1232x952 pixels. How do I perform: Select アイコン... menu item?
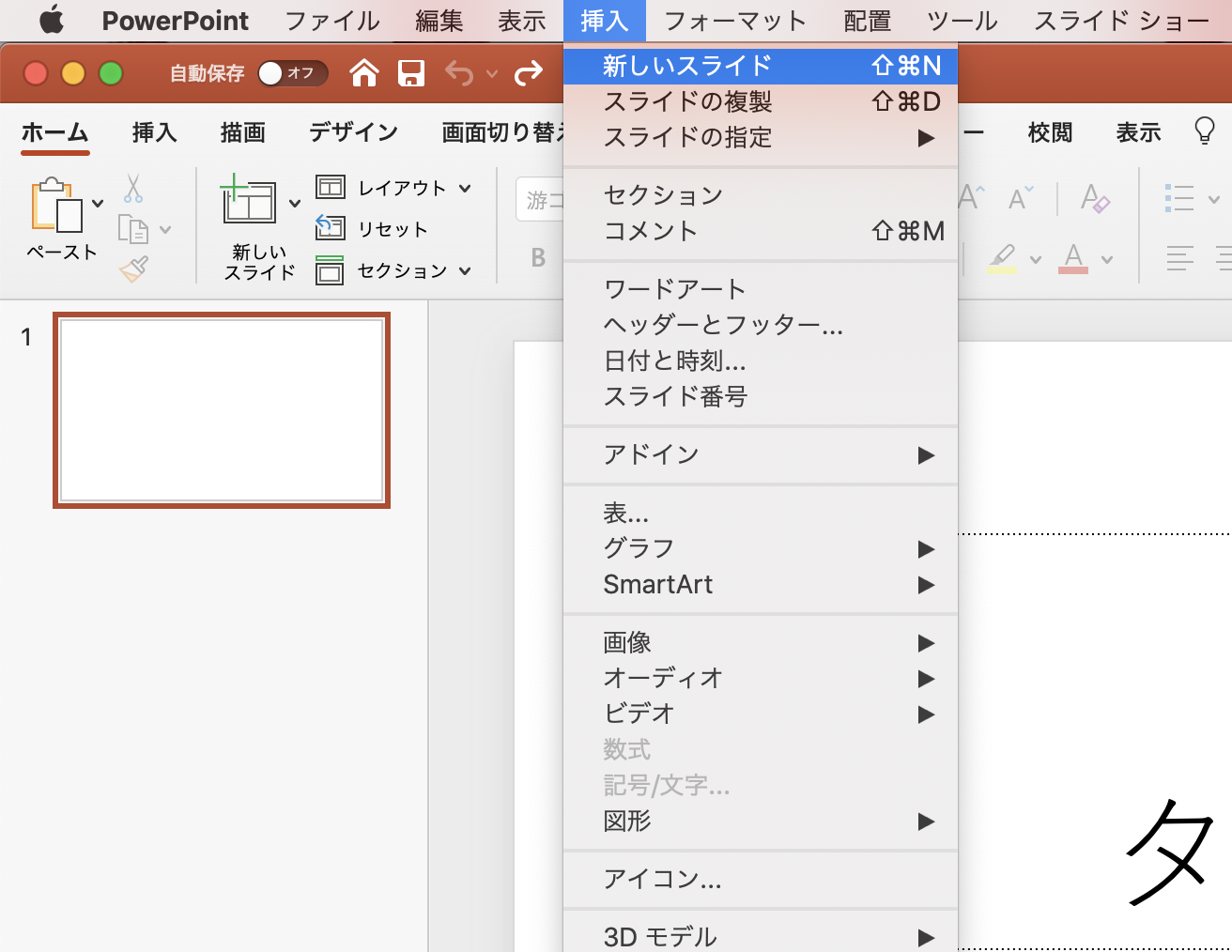click(761, 879)
